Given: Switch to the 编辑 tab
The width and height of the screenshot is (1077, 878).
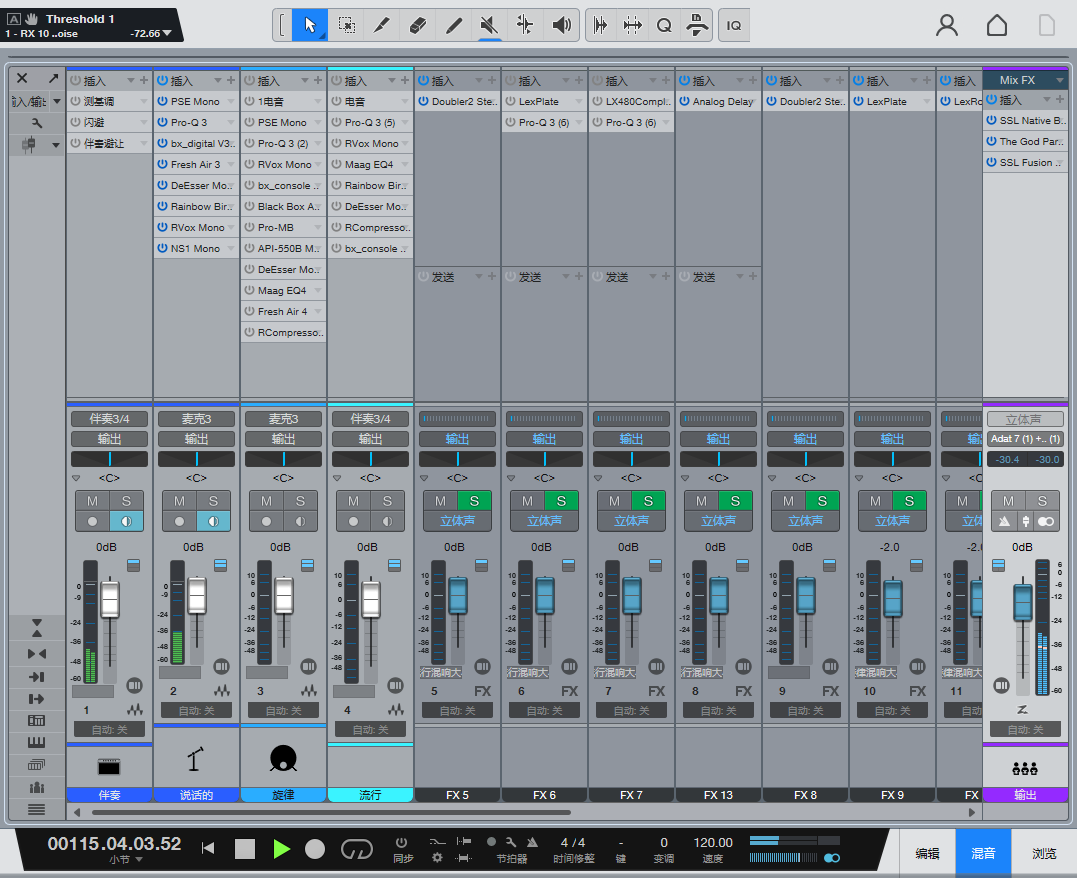Looking at the screenshot, I should click(927, 853).
